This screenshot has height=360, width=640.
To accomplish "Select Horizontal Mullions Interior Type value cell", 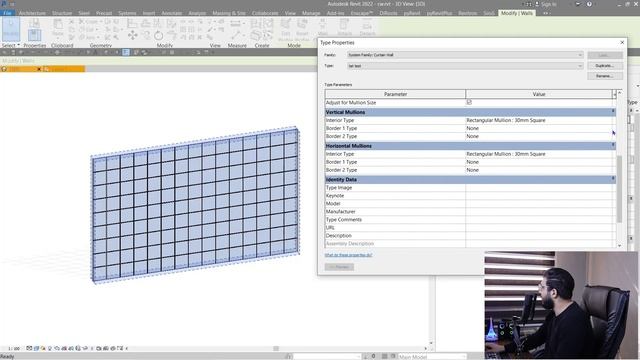I will [x=539, y=154].
